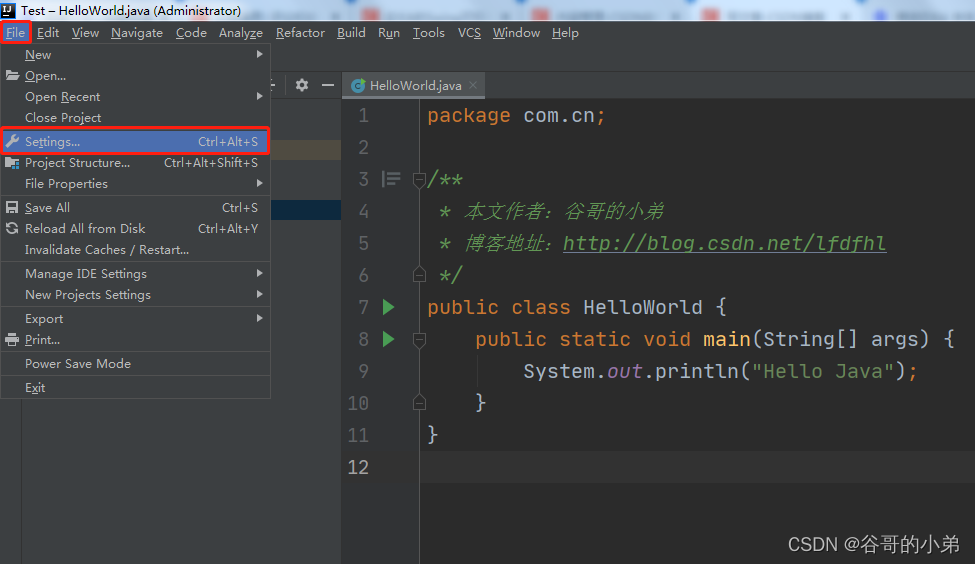
Task: Open the Navigate menu
Action: pos(137,32)
